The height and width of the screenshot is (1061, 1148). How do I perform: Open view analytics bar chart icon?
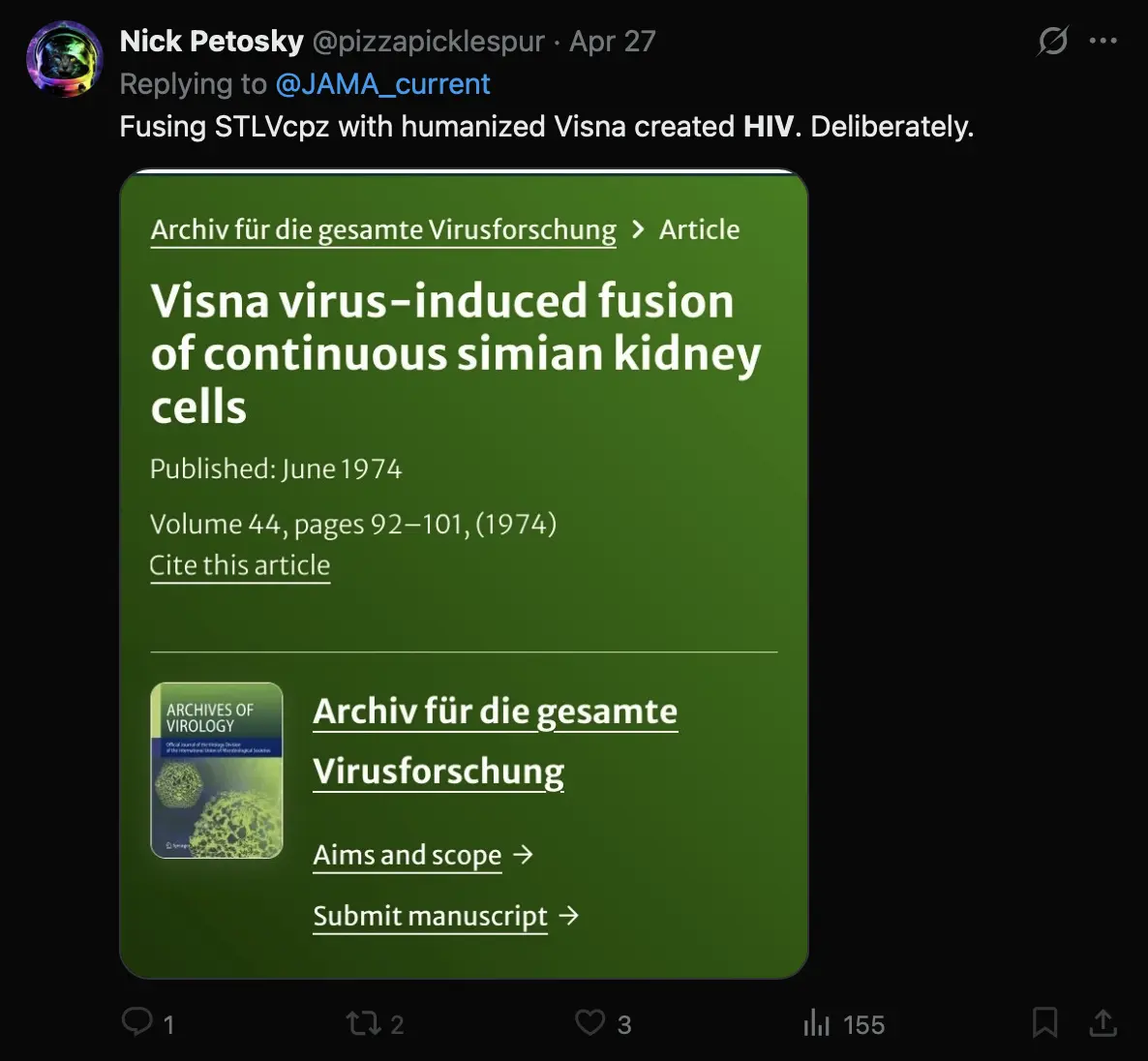(817, 1023)
